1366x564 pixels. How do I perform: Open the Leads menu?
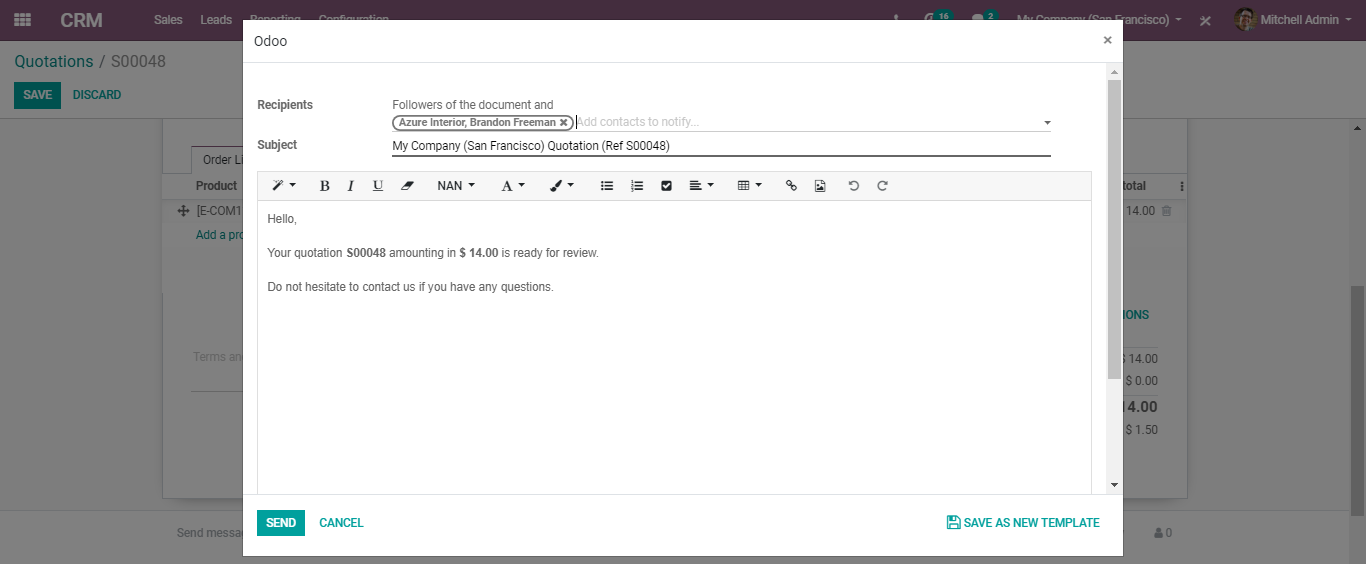point(216,20)
